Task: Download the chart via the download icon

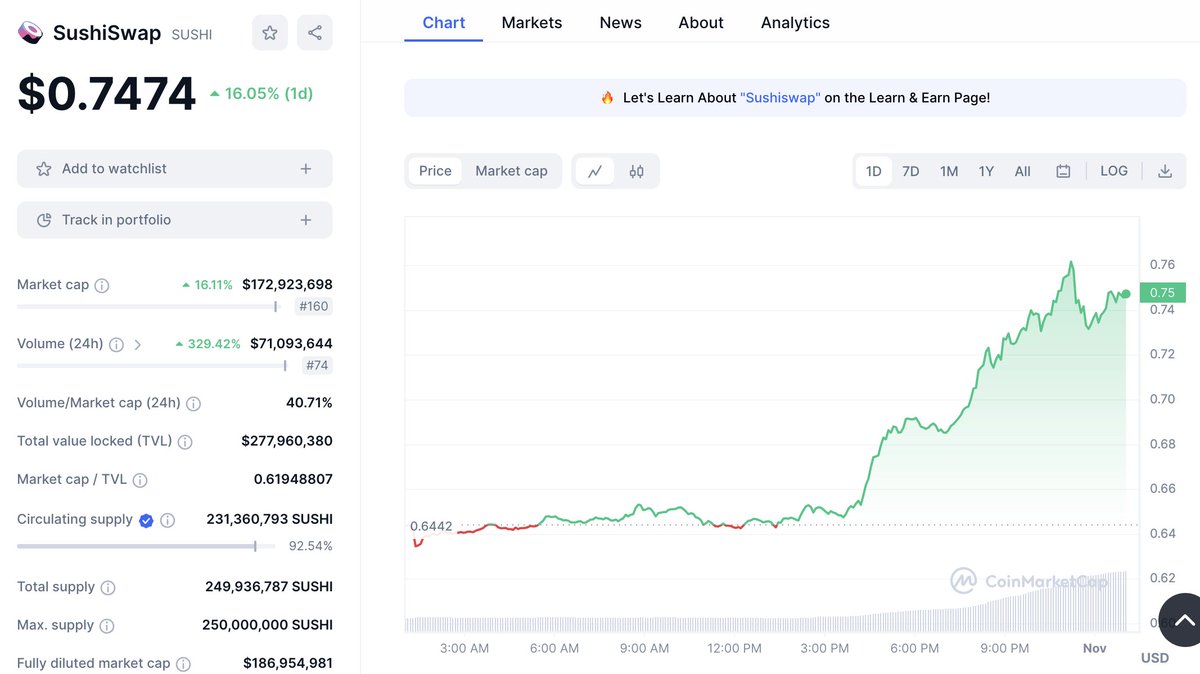Action: click(x=1164, y=170)
